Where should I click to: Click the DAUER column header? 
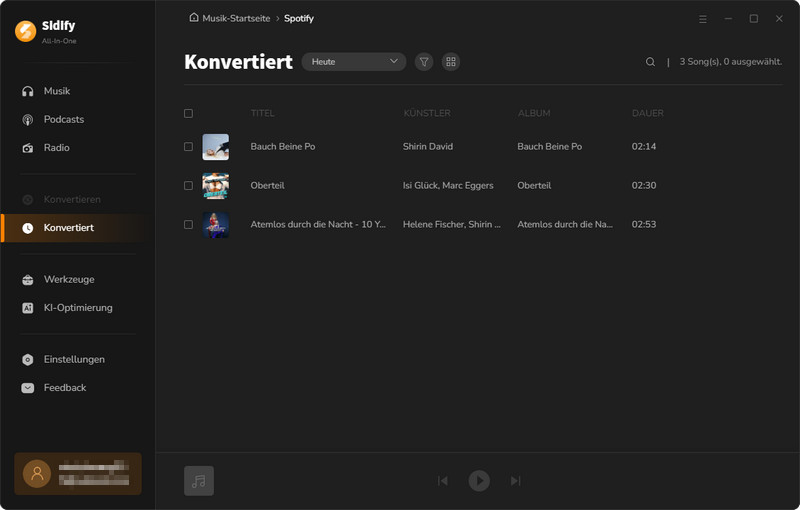coord(647,113)
